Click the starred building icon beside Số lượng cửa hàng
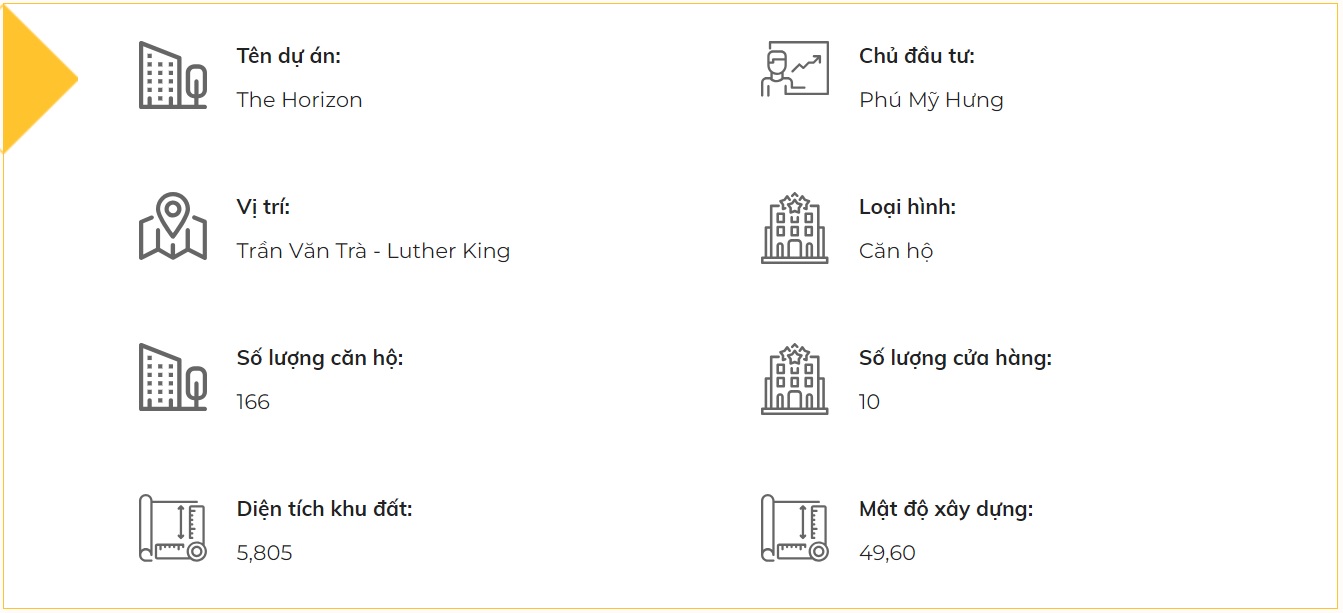Image resolution: width=1343 pixels, height=613 pixels. (794, 379)
